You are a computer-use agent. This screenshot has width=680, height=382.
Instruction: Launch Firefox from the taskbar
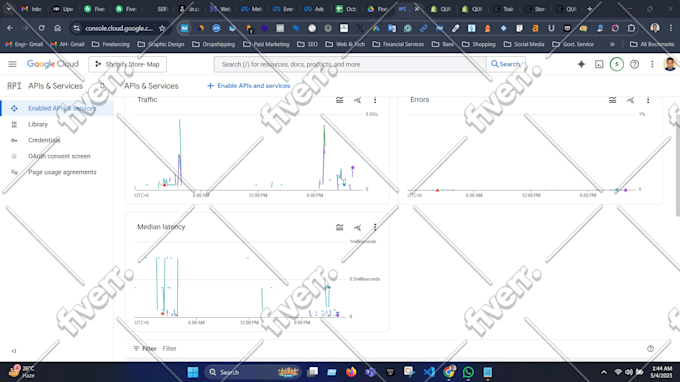tap(351, 372)
